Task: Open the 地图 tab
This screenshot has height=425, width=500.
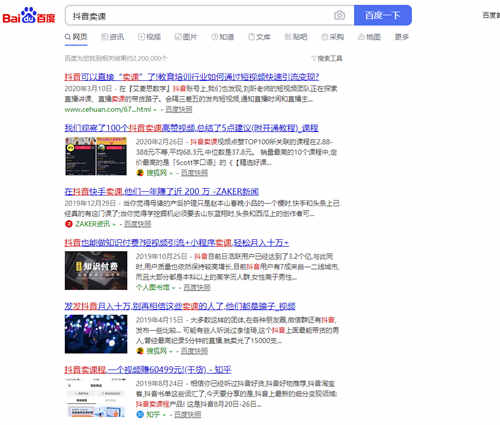Action: tap(369, 37)
